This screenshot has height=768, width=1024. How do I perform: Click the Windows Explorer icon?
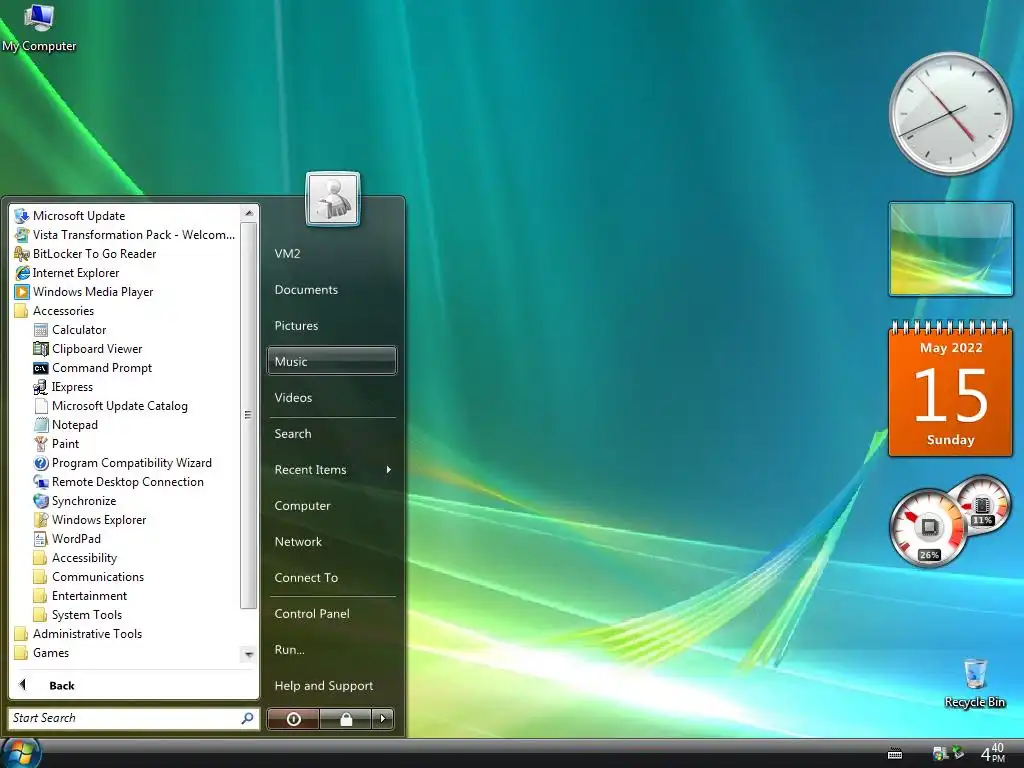(x=40, y=519)
